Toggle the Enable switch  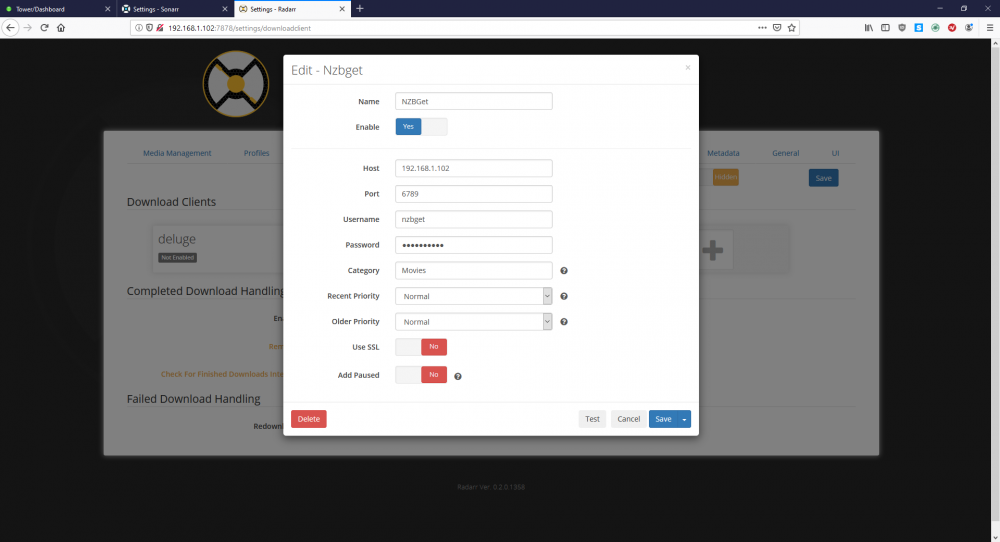point(421,127)
